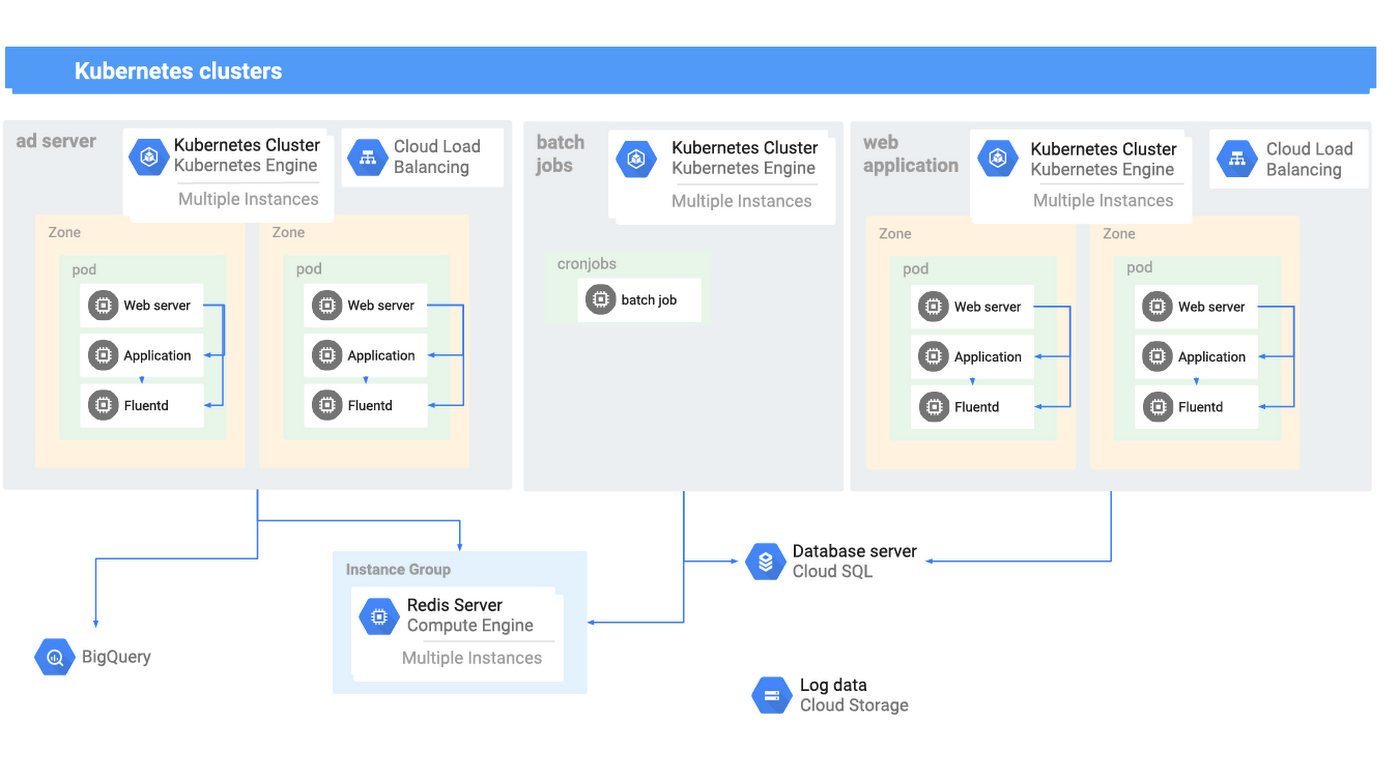Click the "pod" label in ad server's left zone
The height and width of the screenshot is (777, 1400).
click(x=84, y=270)
